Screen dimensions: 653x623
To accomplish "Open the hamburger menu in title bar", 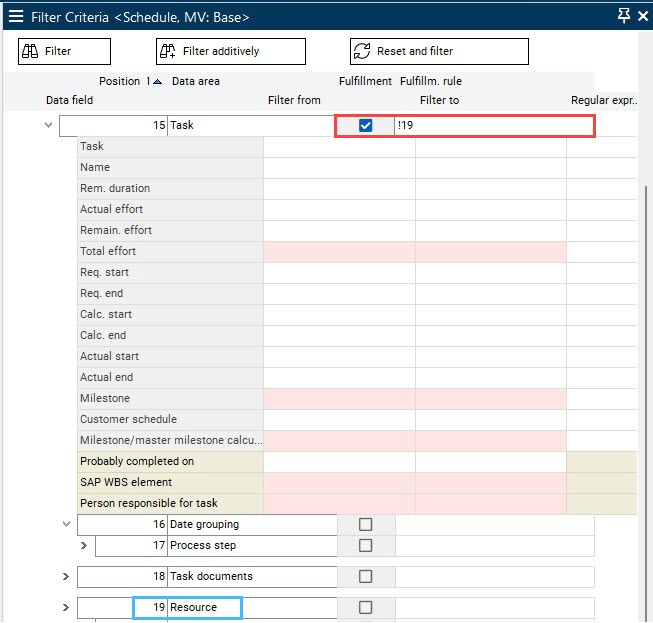I will point(16,16).
